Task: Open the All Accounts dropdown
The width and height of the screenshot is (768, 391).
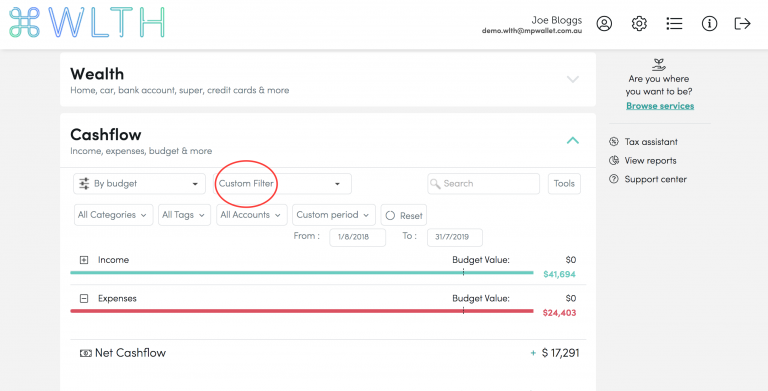Action: pyautogui.click(x=252, y=215)
